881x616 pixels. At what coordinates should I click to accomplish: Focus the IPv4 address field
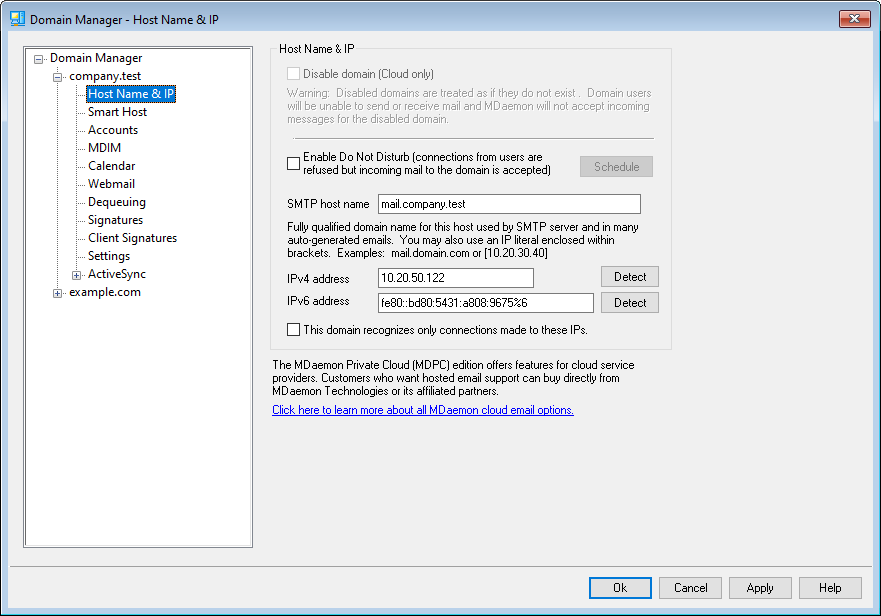455,278
